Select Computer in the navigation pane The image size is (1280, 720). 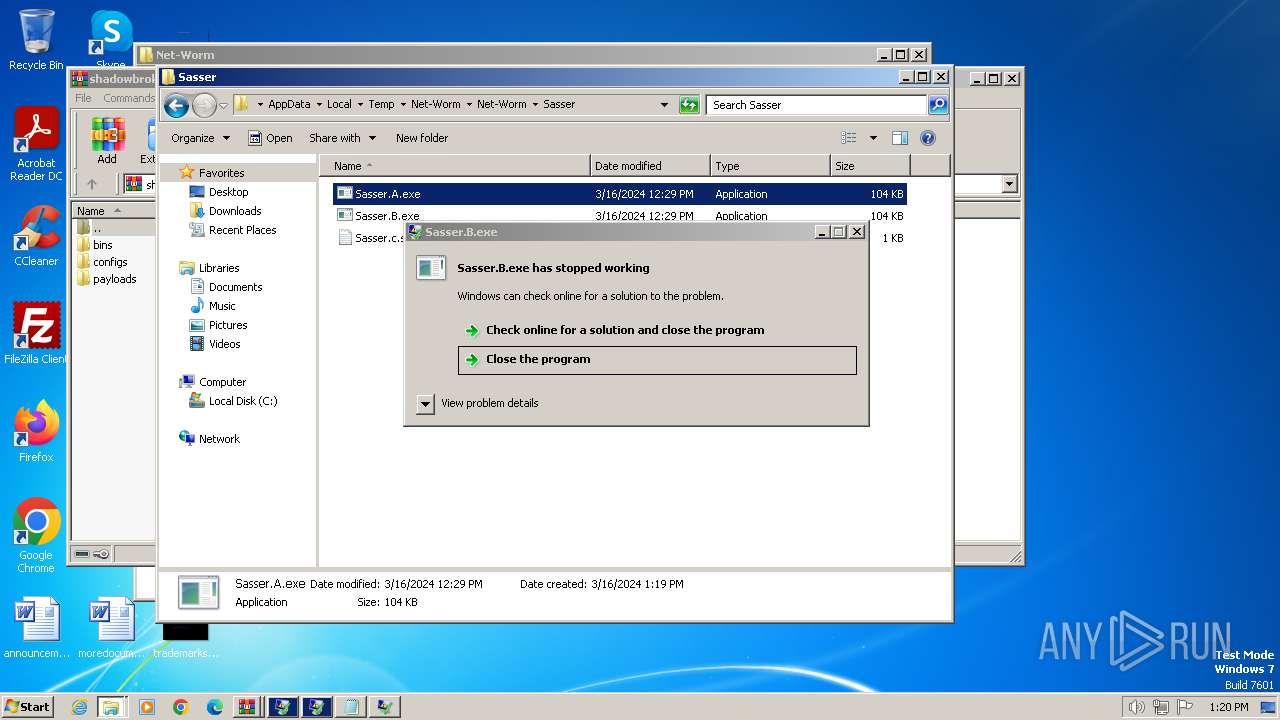tap(222, 382)
